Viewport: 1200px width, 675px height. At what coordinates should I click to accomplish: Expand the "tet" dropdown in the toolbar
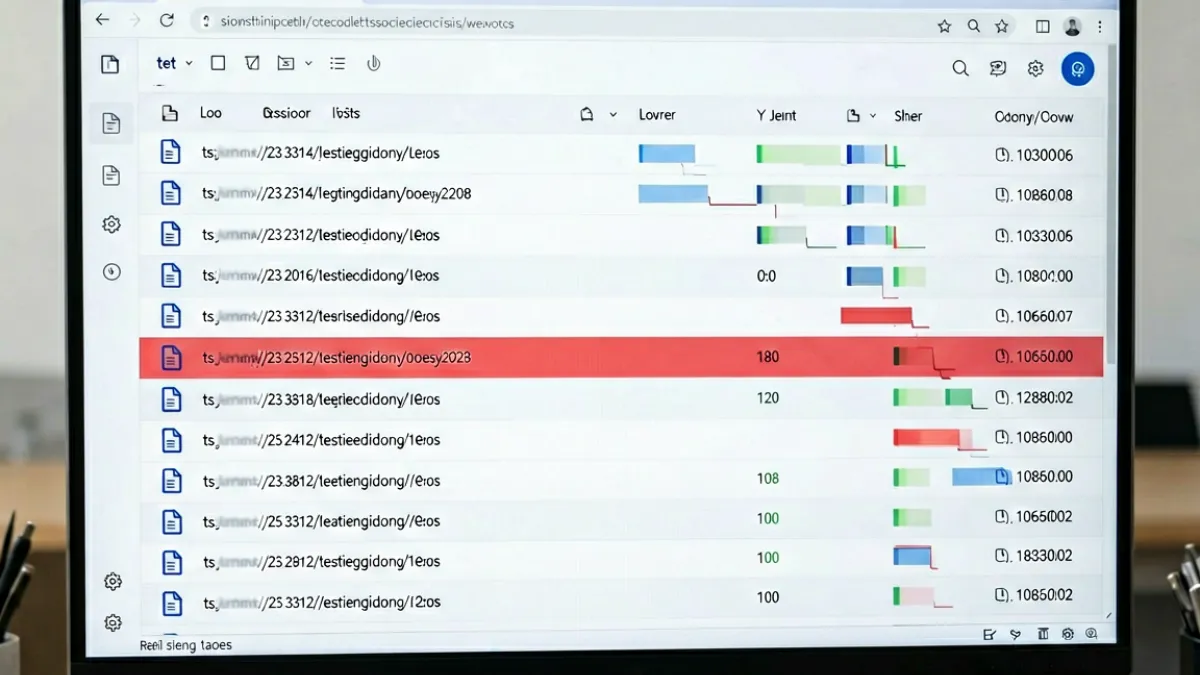[175, 63]
